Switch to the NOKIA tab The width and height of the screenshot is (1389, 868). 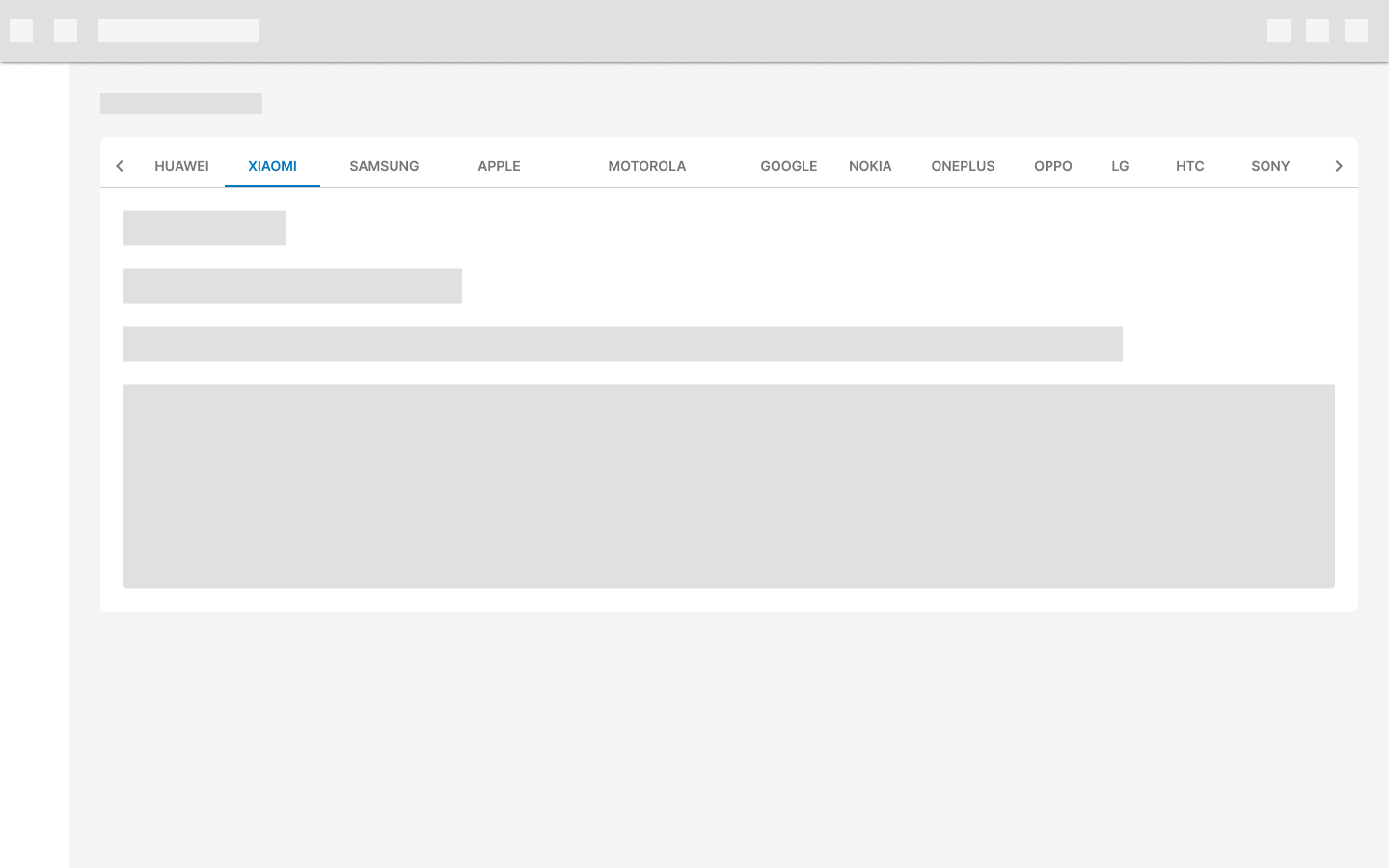tap(870, 166)
